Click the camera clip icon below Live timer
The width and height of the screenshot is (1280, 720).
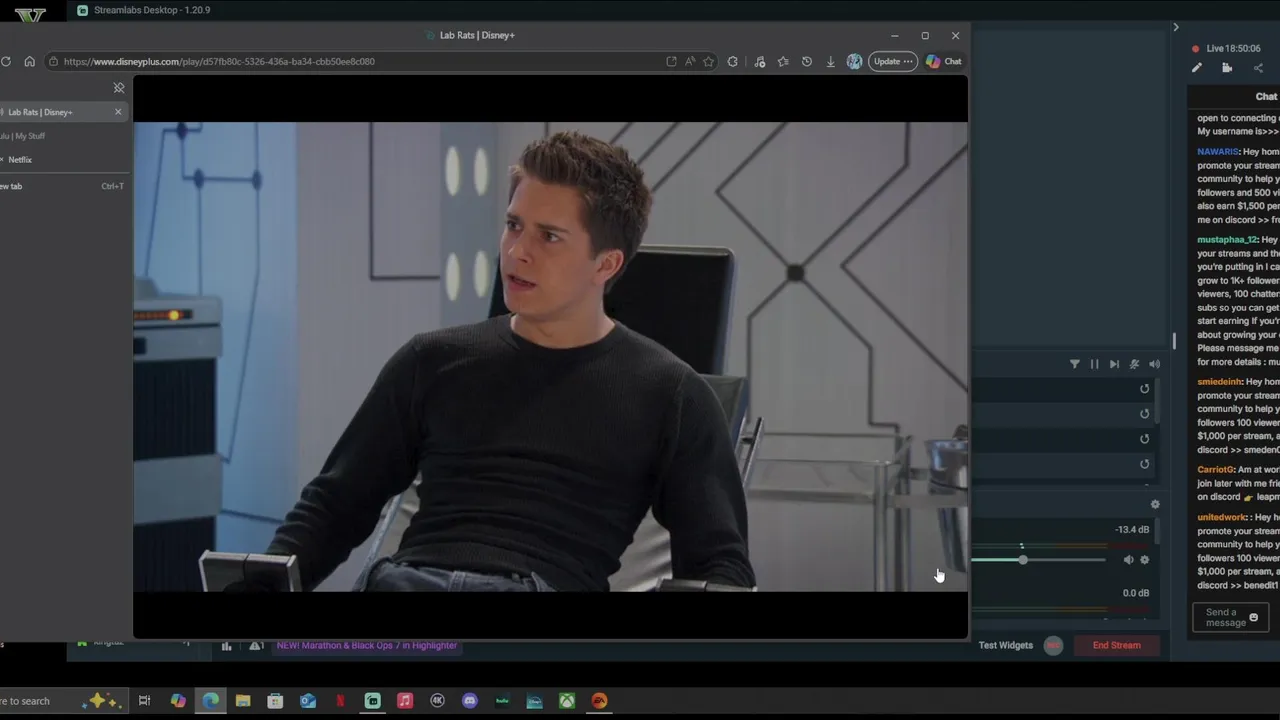coord(1227,68)
